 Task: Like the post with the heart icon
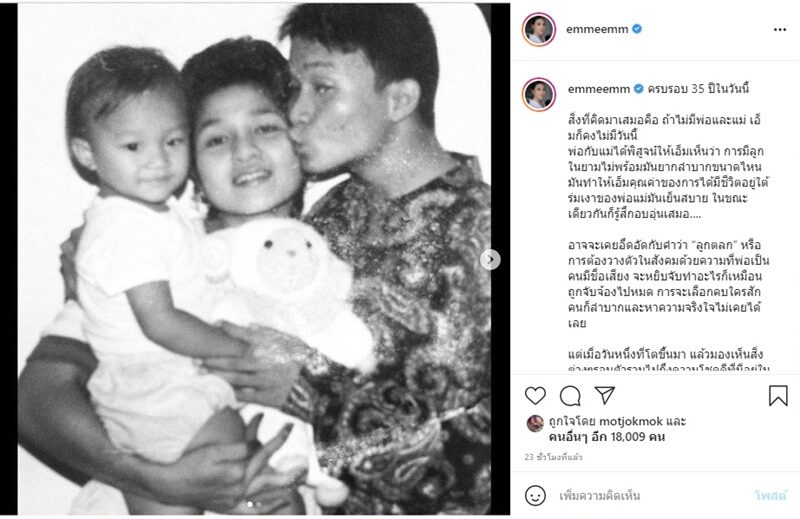pos(535,396)
